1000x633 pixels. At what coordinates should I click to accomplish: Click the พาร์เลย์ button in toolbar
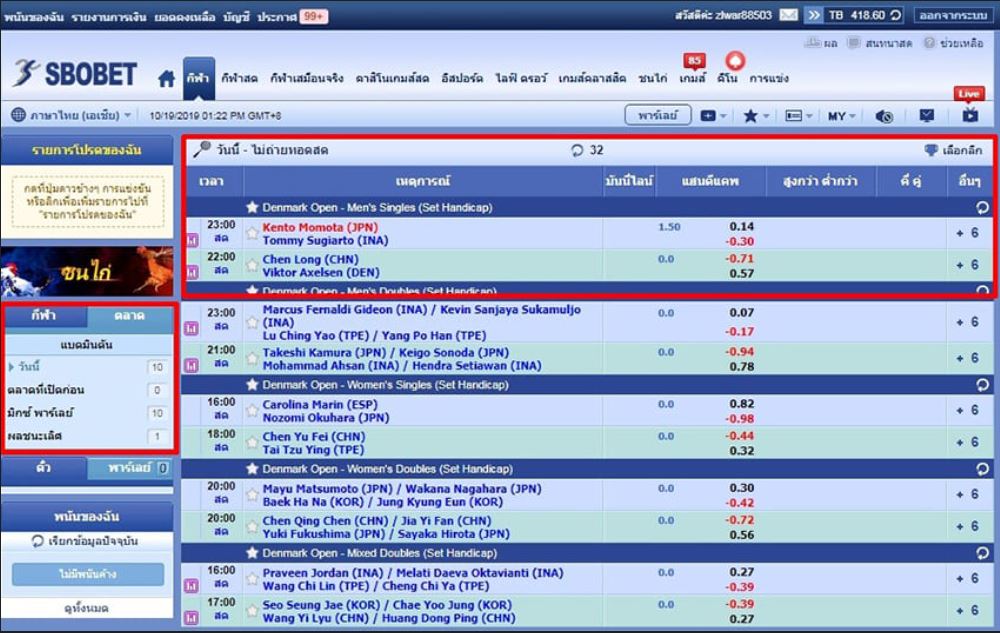coord(657,115)
